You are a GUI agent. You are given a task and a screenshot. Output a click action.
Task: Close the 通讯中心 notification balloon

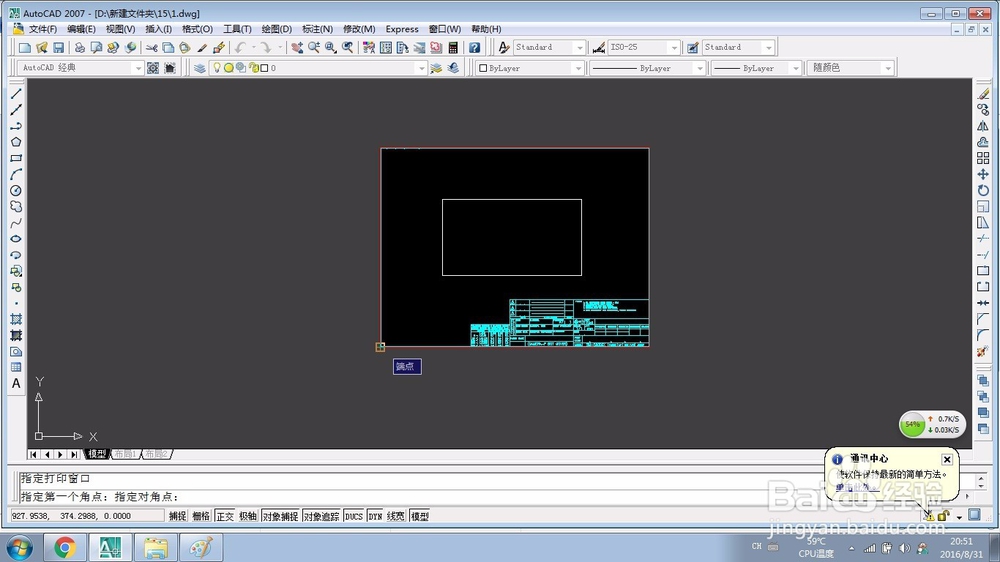click(x=947, y=459)
